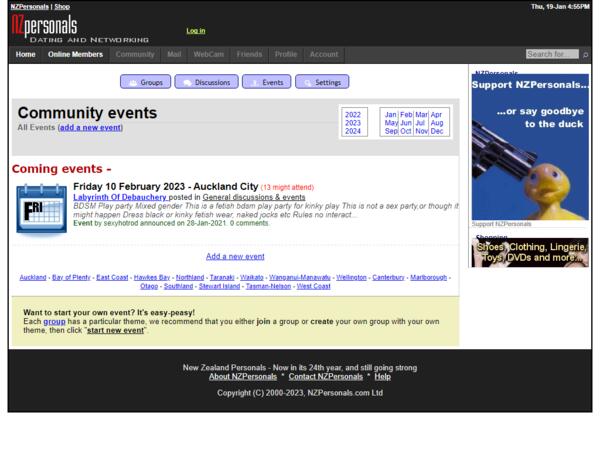The image size is (600, 450).
Task: Focus the Search for input field
Action: pyautogui.click(x=552, y=54)
